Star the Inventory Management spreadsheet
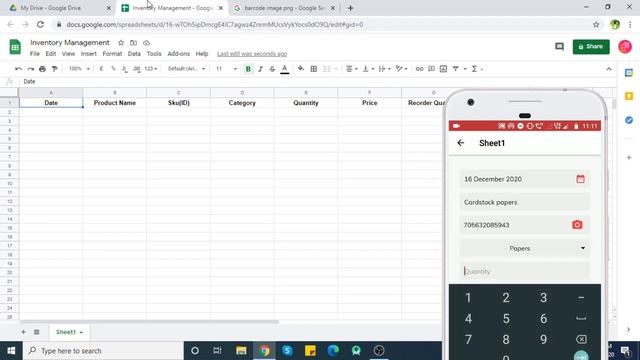The width and height of the screenshot is (640, 360). [121, 42]
